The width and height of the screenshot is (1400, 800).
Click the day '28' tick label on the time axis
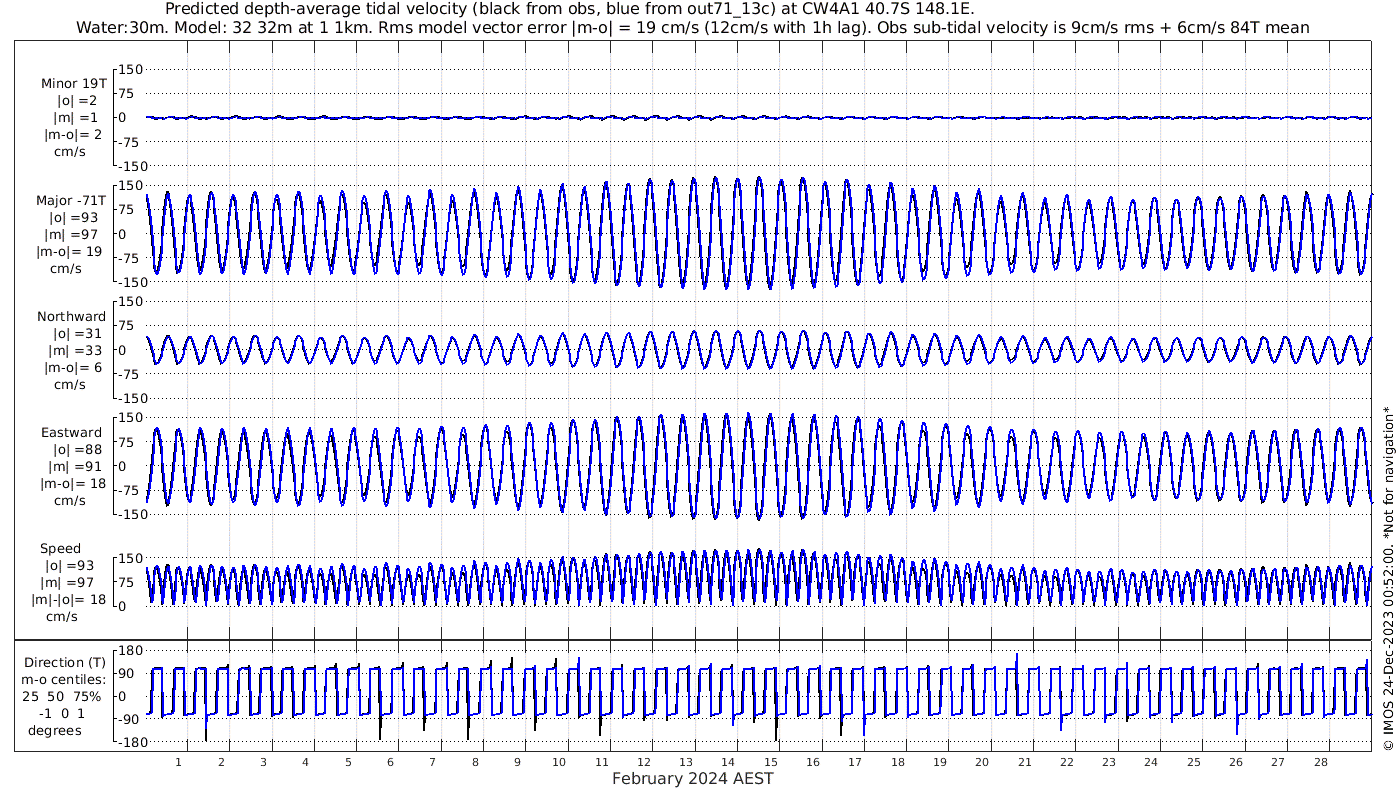point(1320,762)
